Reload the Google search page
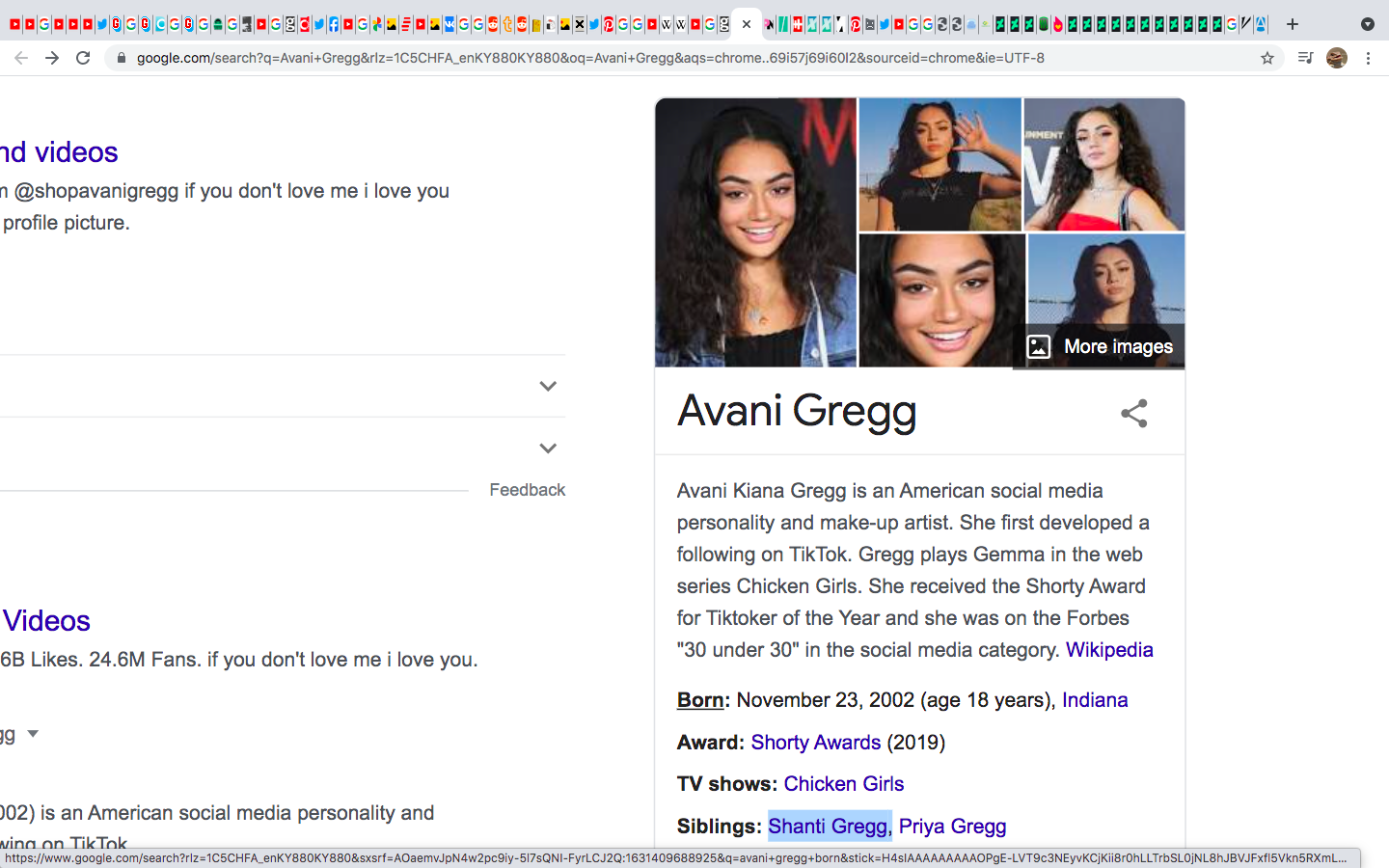1389x868 pixels. tap(83, 58)
